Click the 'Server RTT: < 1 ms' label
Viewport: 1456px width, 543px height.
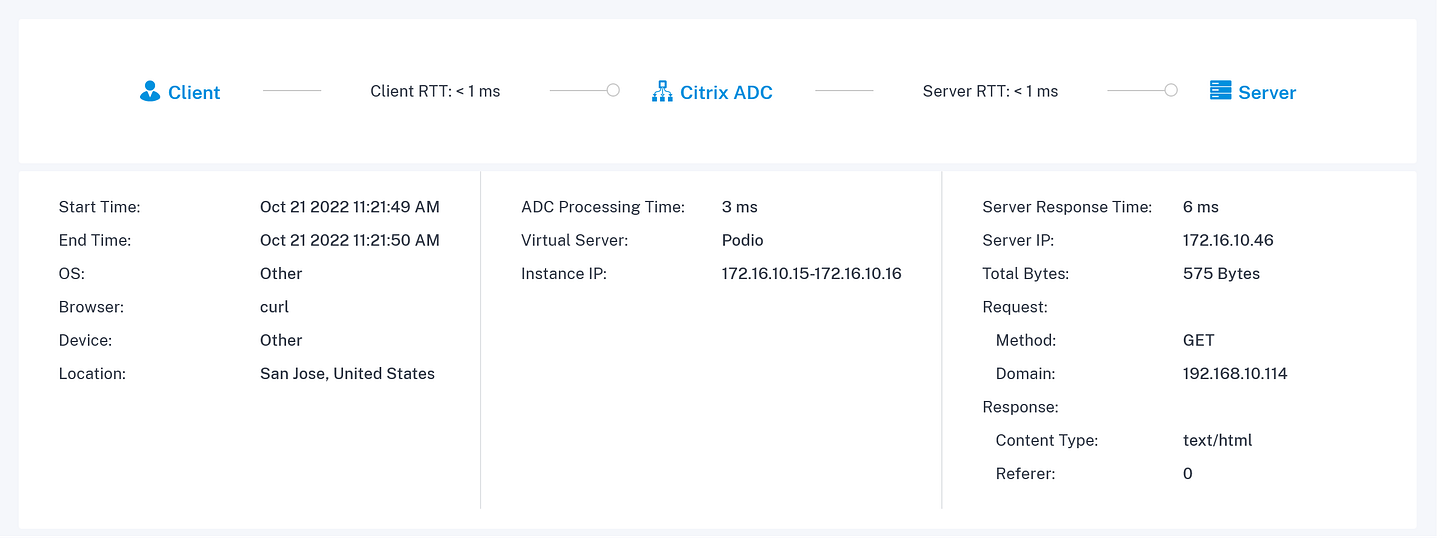(x=990, y=91)
